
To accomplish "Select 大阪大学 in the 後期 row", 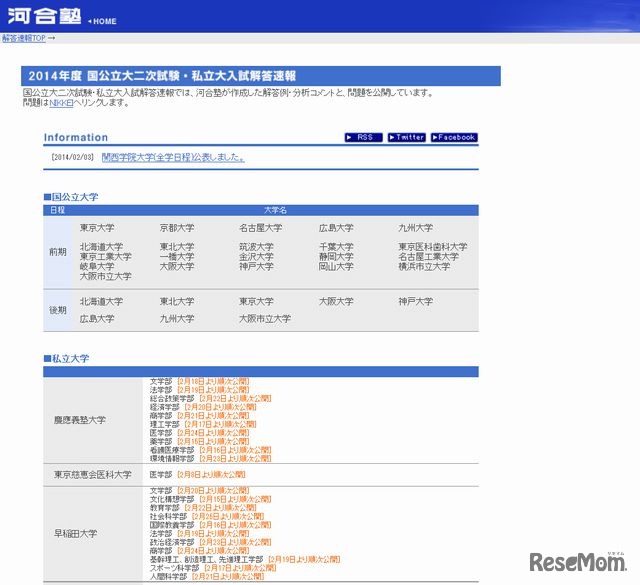I will tap(336, 301).
